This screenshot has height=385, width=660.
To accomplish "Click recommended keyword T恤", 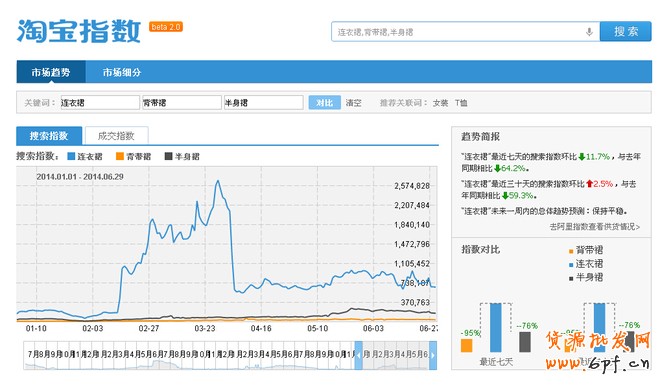I will pyautogui.click(x=461, y=103).
